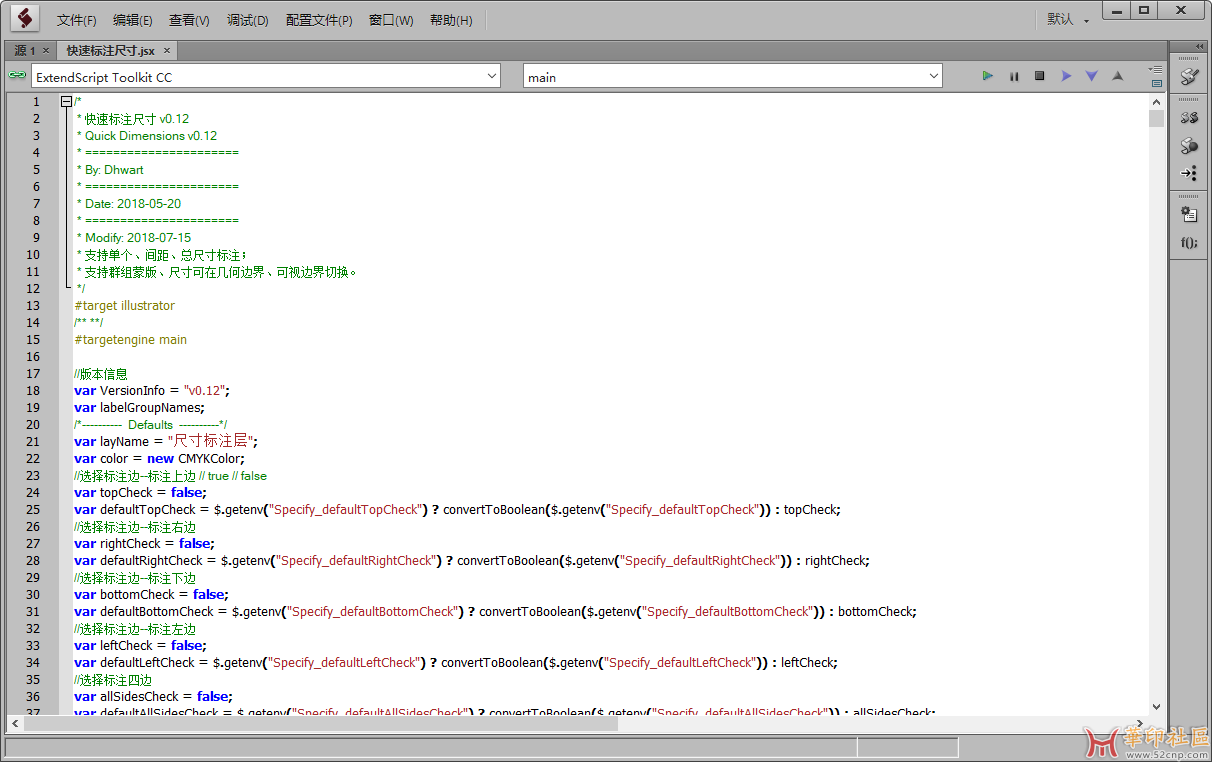Screen dimensions: 1212x762
Task: Click 'var color = new CMYKColor;' line
Action: point(159,459)
